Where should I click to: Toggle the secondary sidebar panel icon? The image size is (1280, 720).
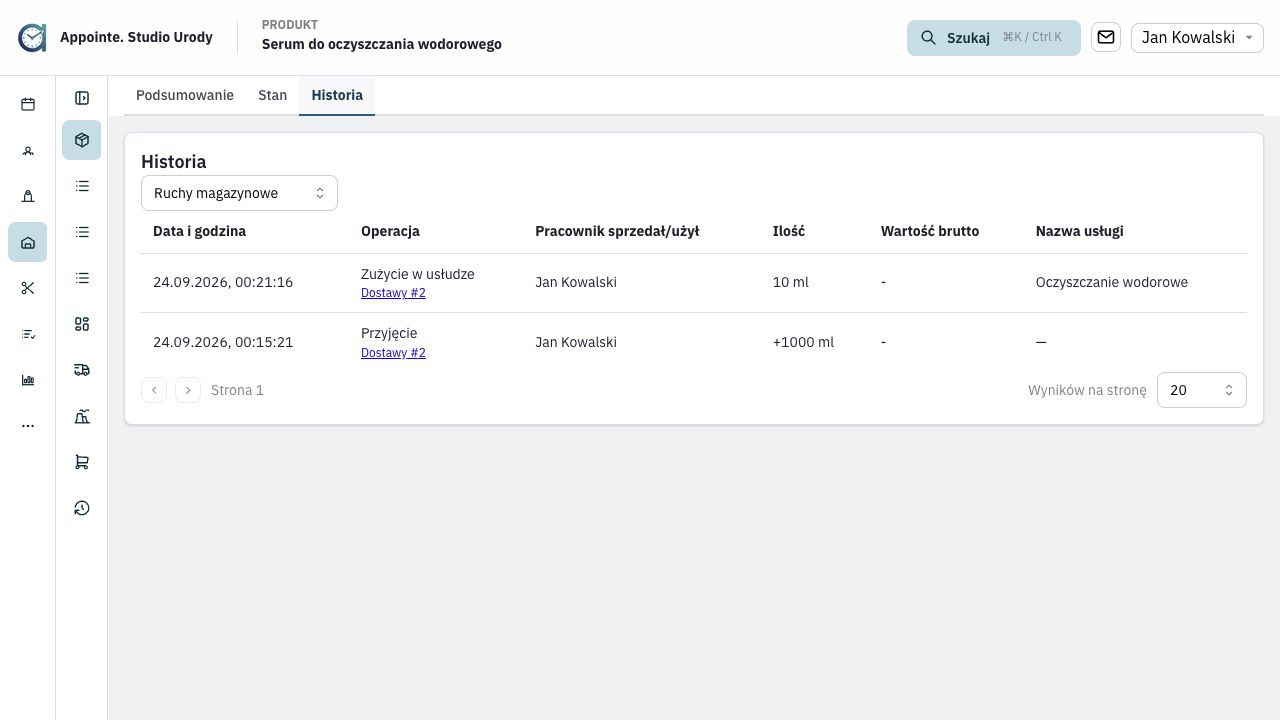pos(82,98)
